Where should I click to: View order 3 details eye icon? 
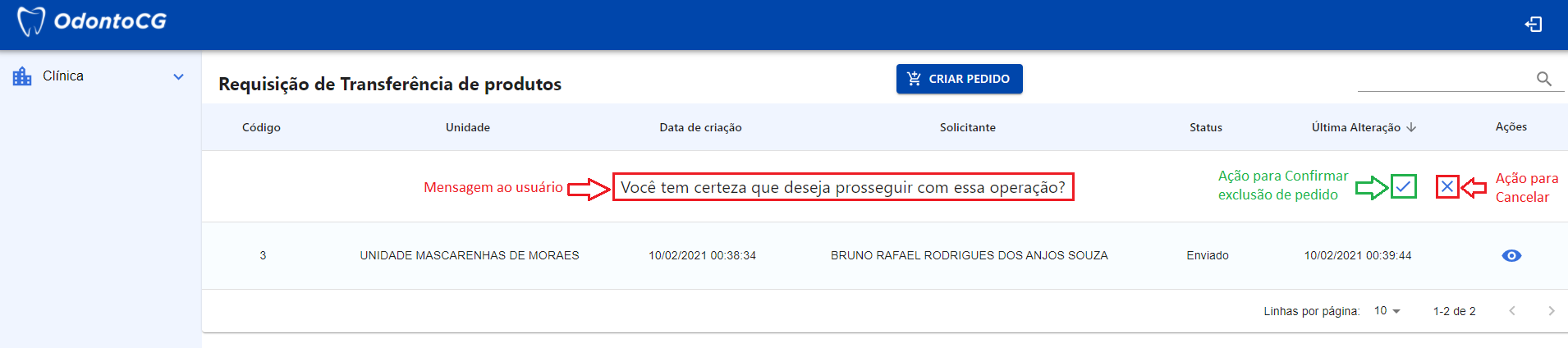pyautogui.click(x=1511, y=255)
